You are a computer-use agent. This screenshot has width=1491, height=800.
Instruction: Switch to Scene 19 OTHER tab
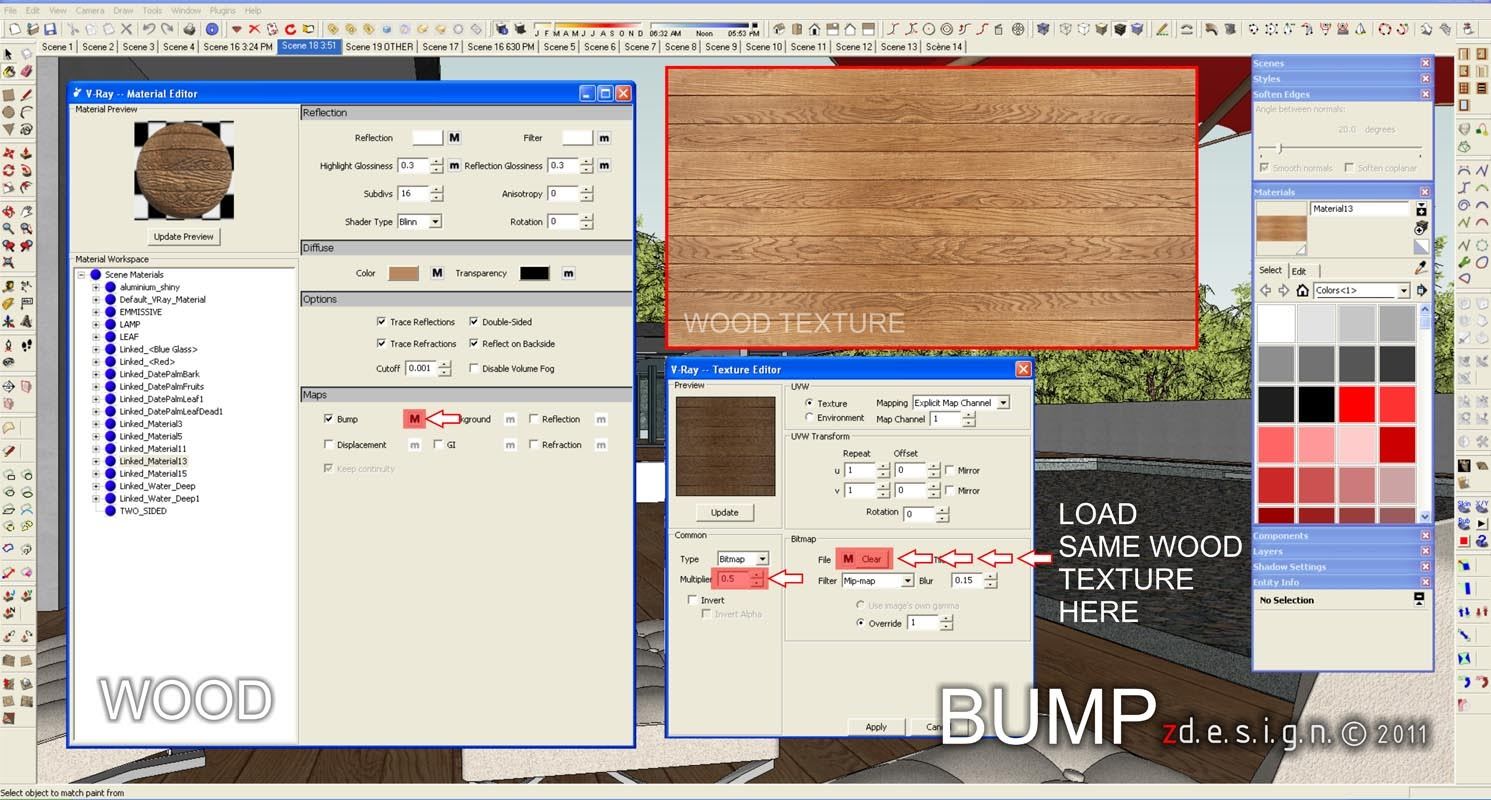pyautogui.click(x=379, y=46)
